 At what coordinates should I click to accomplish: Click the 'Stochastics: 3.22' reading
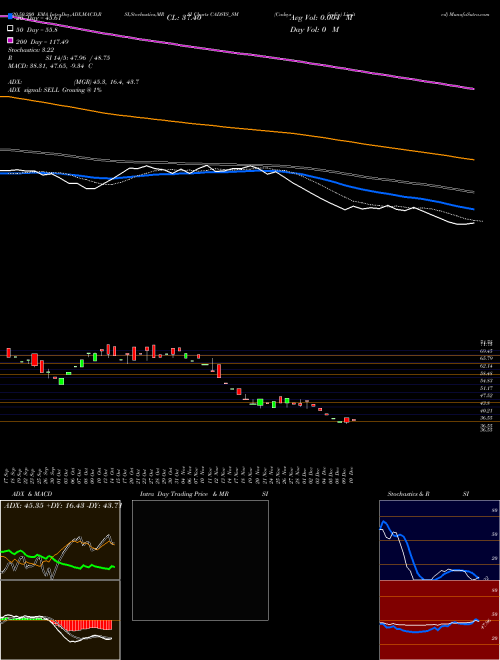31,50
